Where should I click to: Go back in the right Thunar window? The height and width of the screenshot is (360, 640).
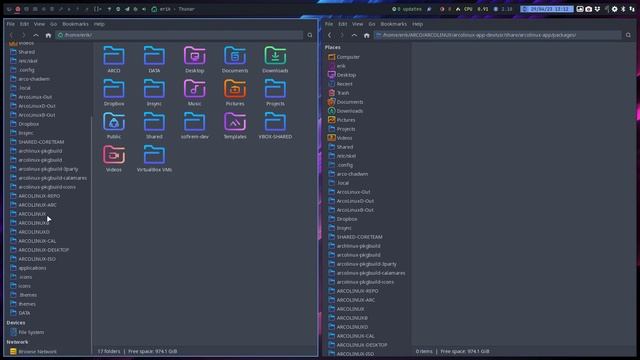click(329, 36)
